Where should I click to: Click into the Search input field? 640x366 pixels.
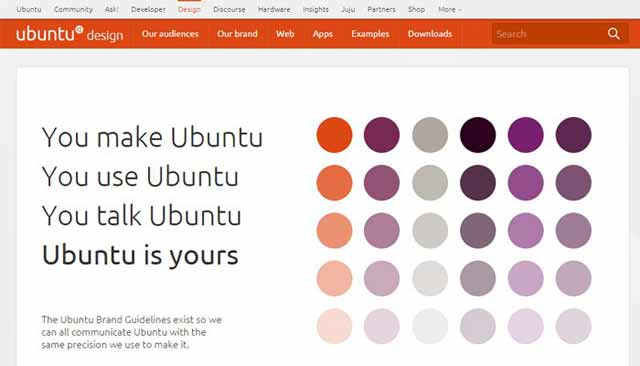(x=548, y=34)
